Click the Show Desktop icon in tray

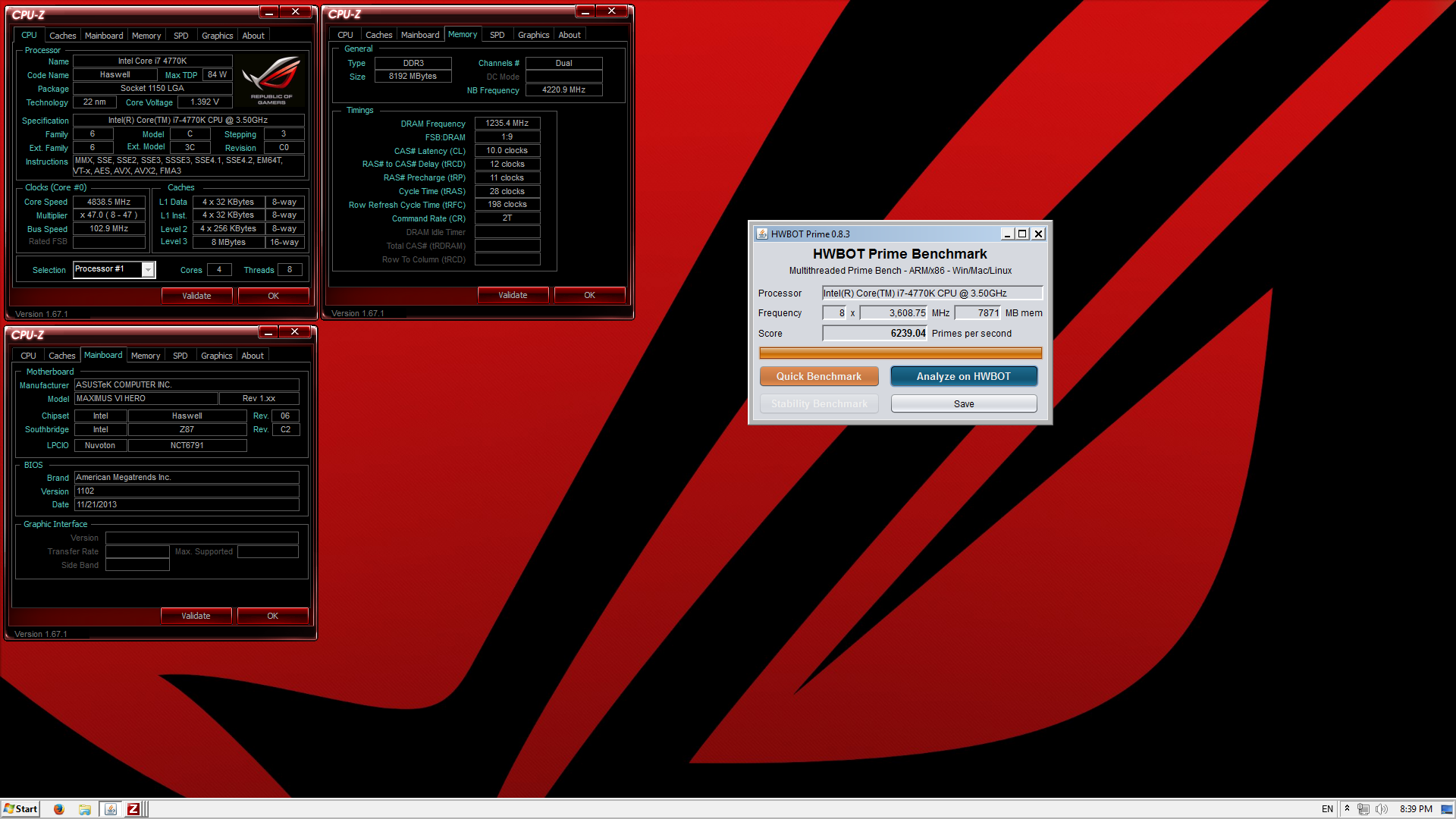(x=1447, y=809)
